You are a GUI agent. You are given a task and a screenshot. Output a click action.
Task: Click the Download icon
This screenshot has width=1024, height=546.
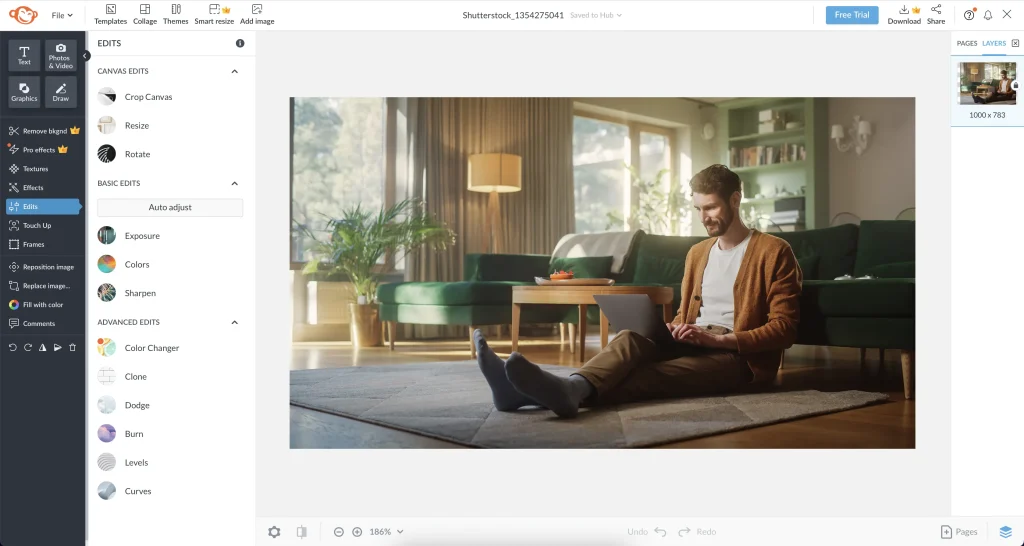click(904, 14)
